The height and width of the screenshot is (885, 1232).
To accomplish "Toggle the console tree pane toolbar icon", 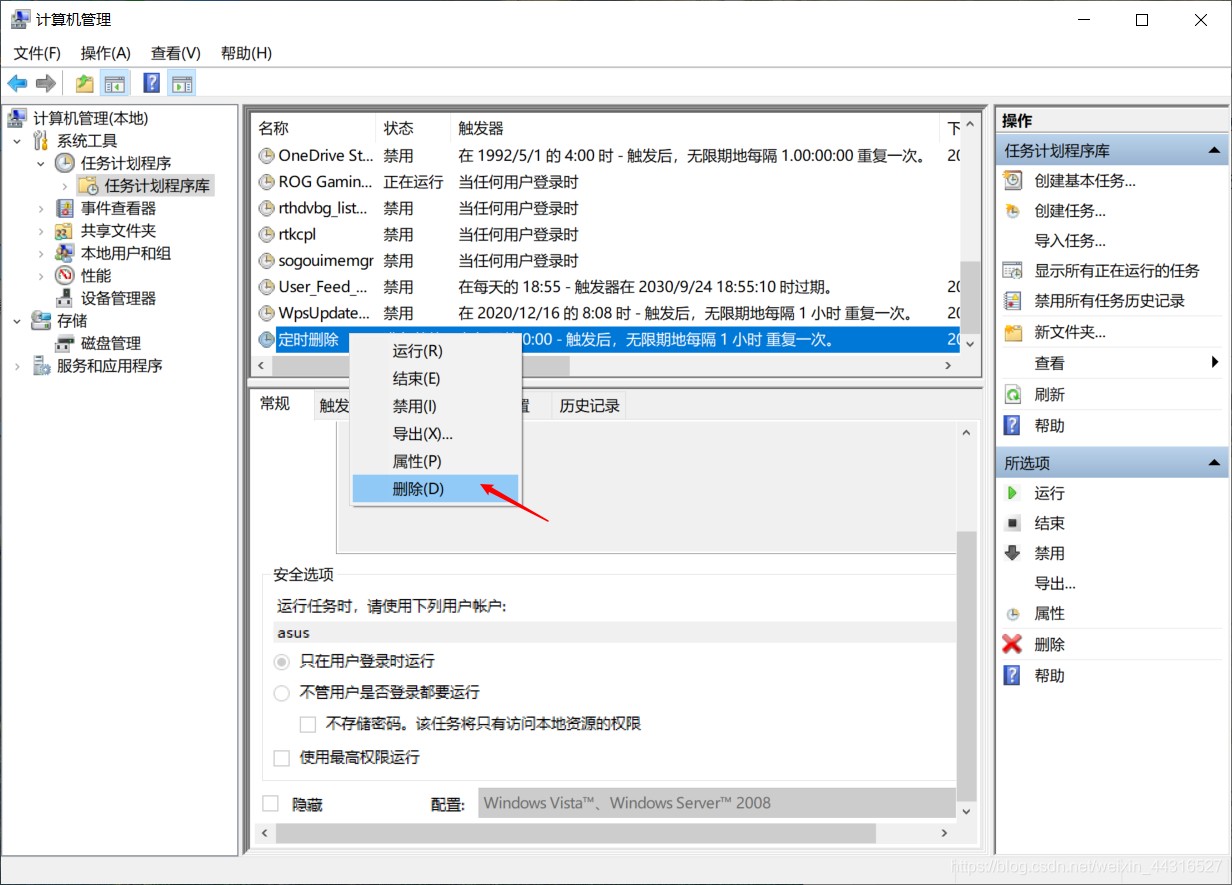I will click(116, 83).
